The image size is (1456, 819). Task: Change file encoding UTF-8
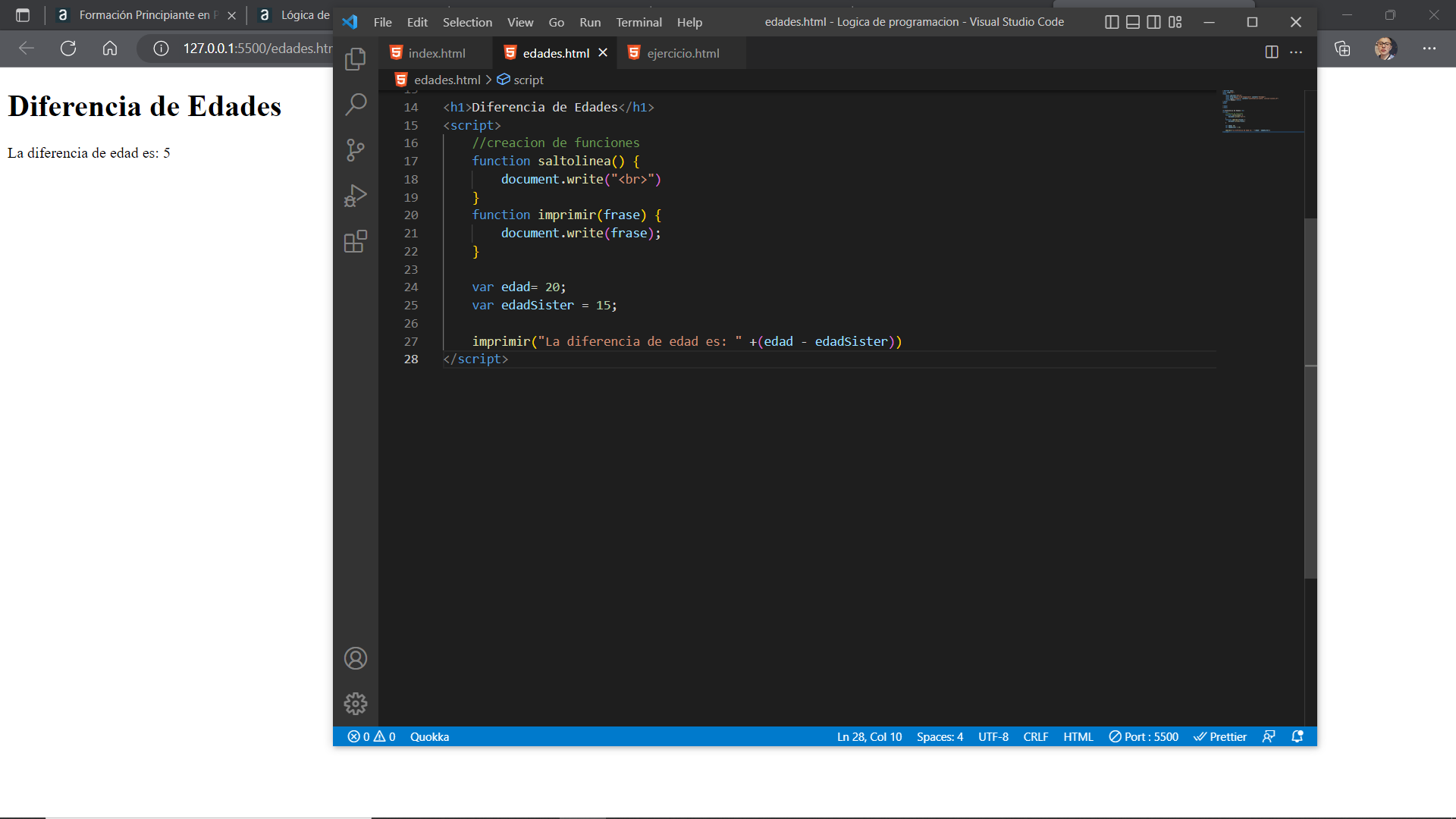click(x=993, y=736)
